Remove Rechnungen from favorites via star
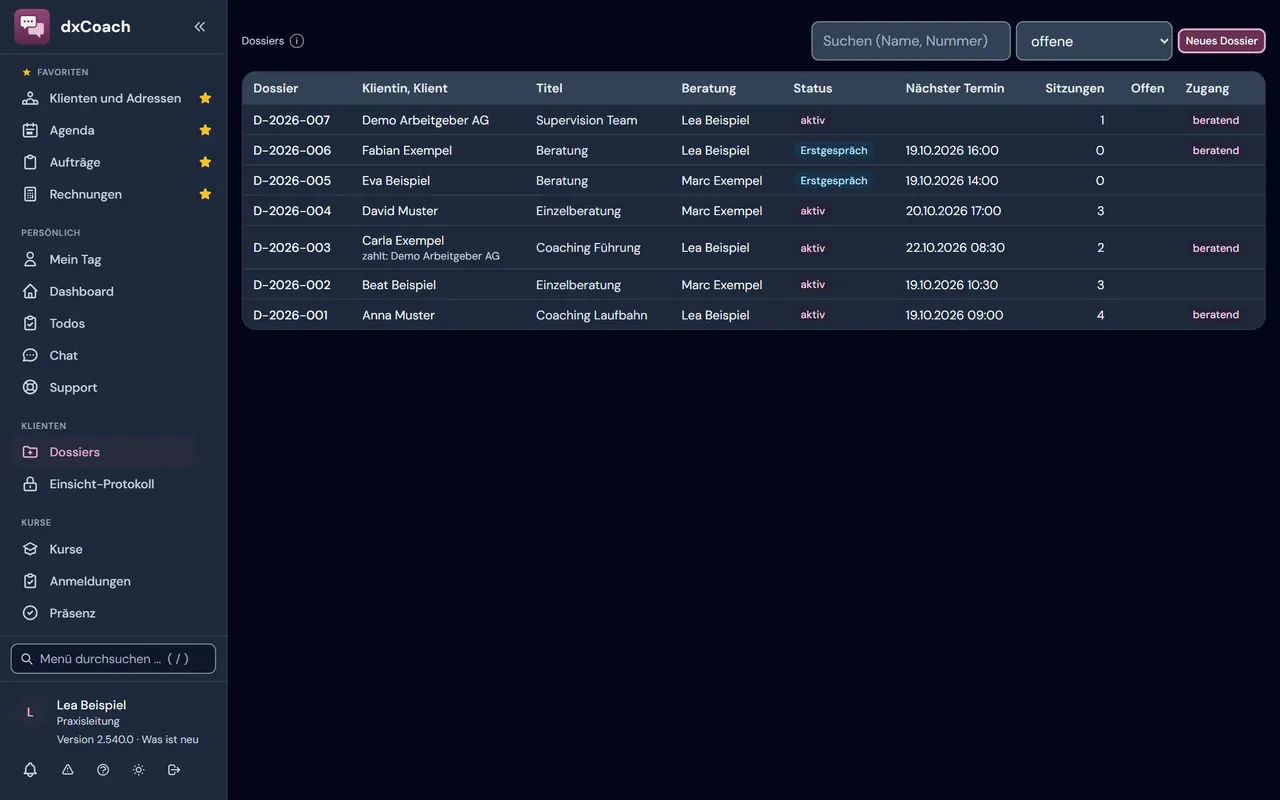This screenshot has height=800, width=1280. (x=205, y=194)
